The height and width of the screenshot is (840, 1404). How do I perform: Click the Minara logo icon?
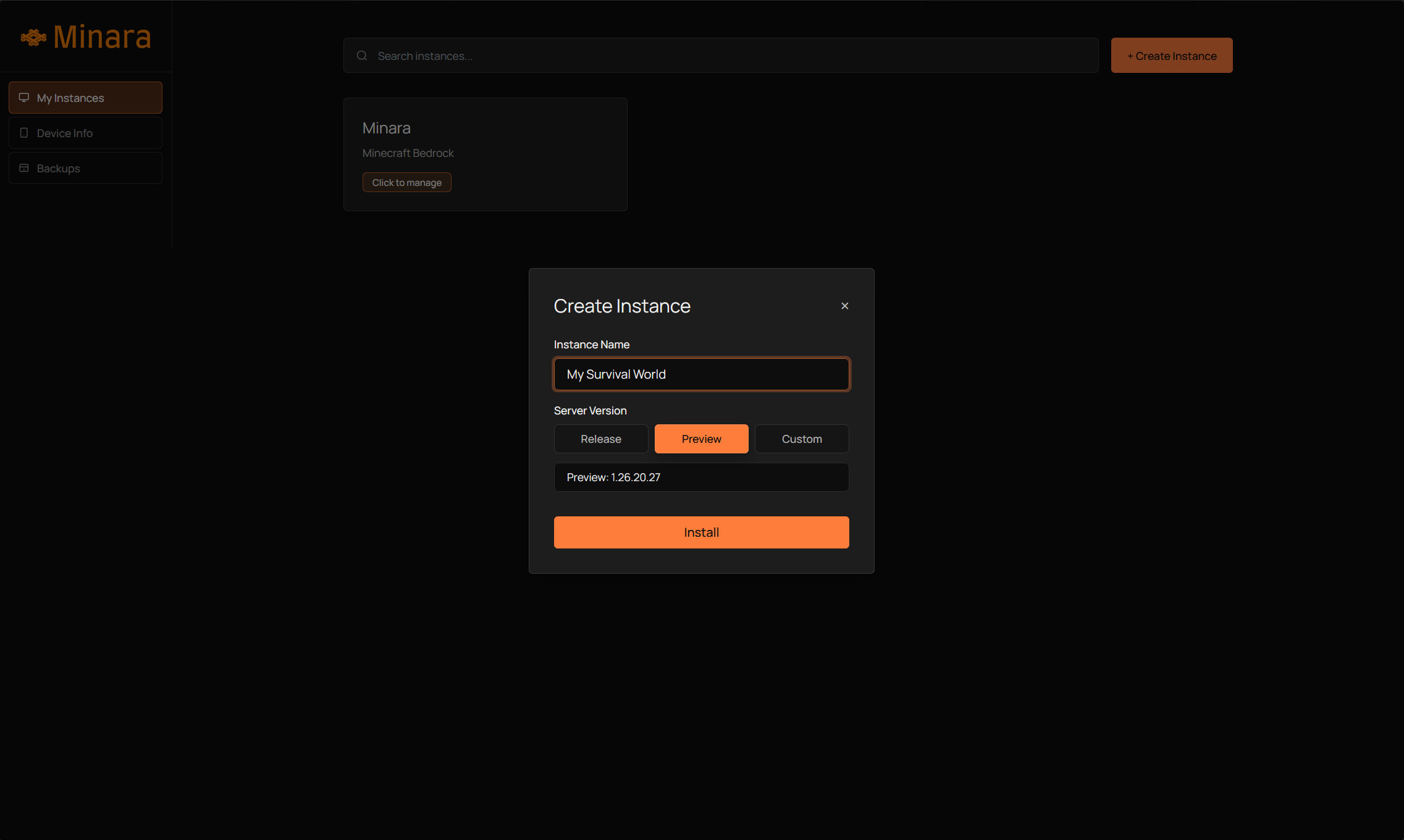(33, 38)
